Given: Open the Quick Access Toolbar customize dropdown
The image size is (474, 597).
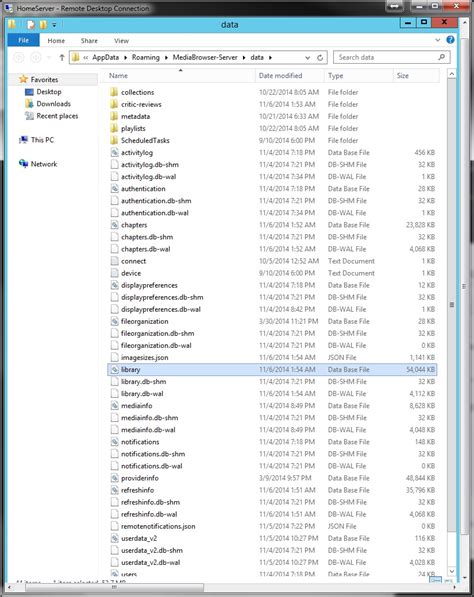Looking at the screenshot, I should (x=54, y=25).
